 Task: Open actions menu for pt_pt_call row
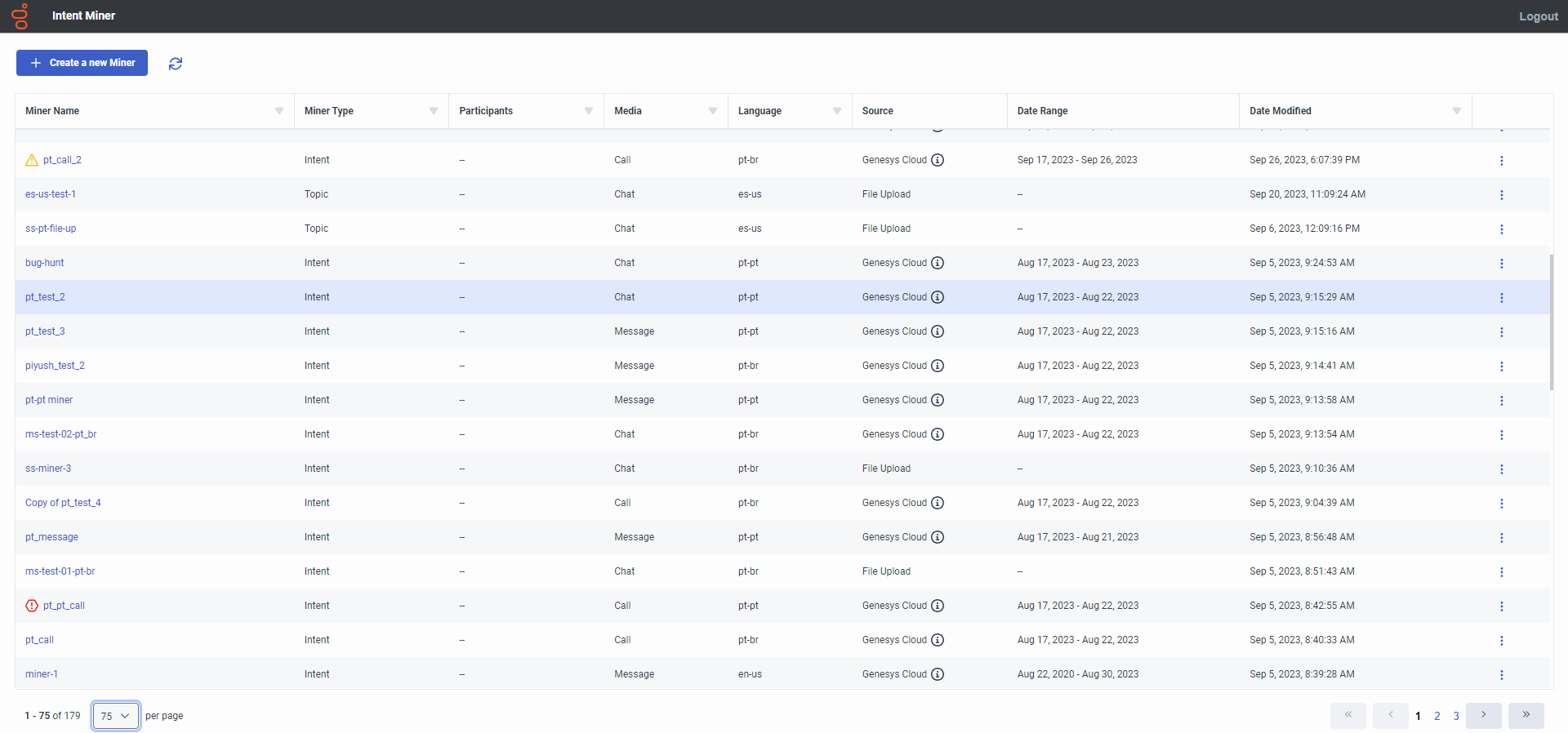(1501, 606)
